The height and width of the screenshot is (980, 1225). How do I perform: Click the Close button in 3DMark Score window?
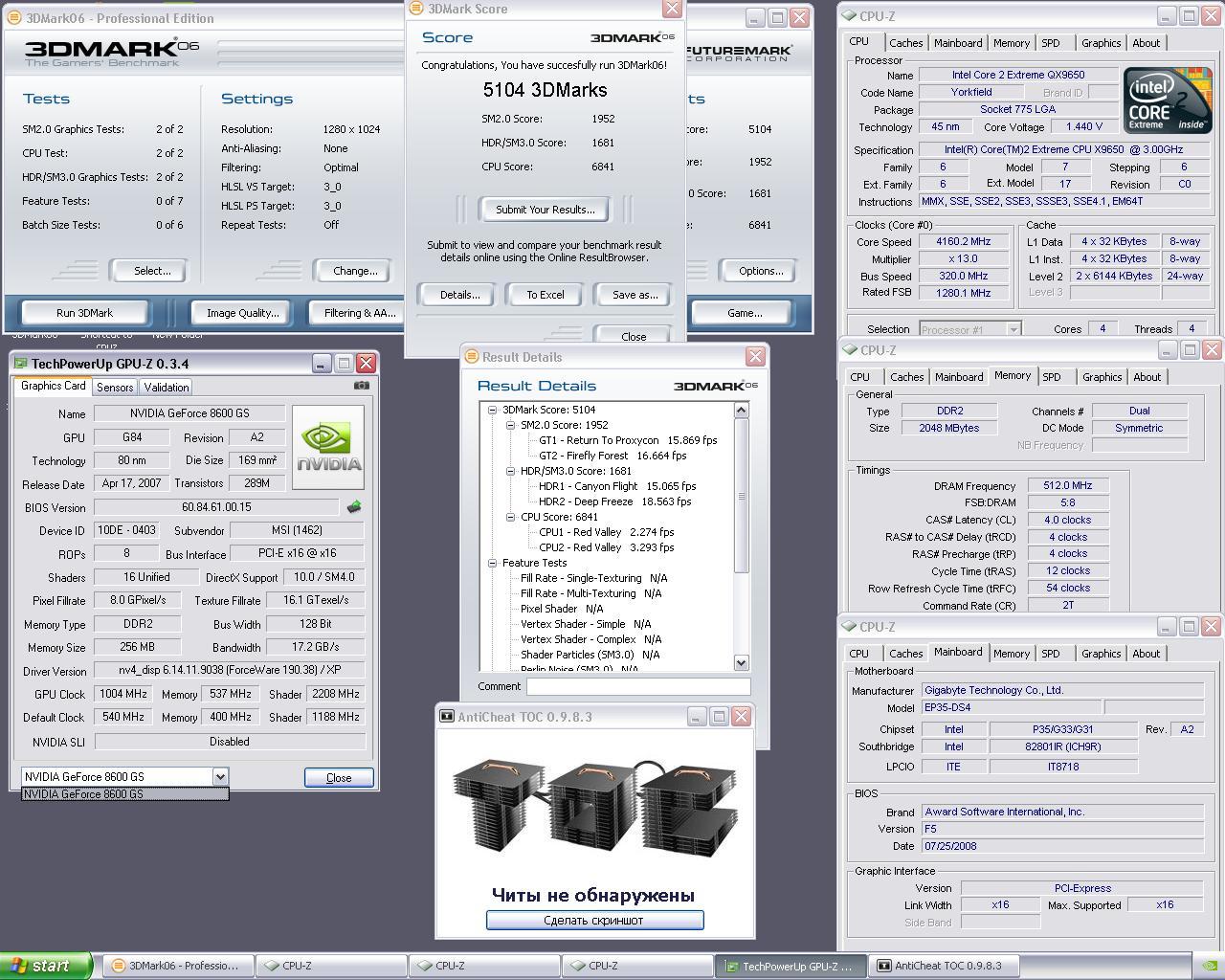pyautogui.click(x=634, y=336)
